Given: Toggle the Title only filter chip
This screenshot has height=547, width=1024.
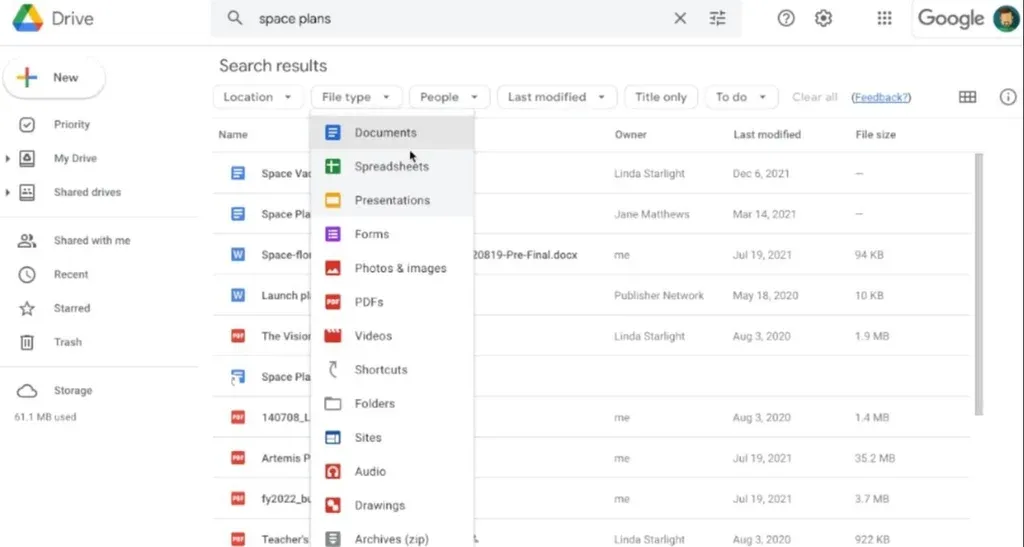Looking at the screenshot, I should tap(661, 97).
